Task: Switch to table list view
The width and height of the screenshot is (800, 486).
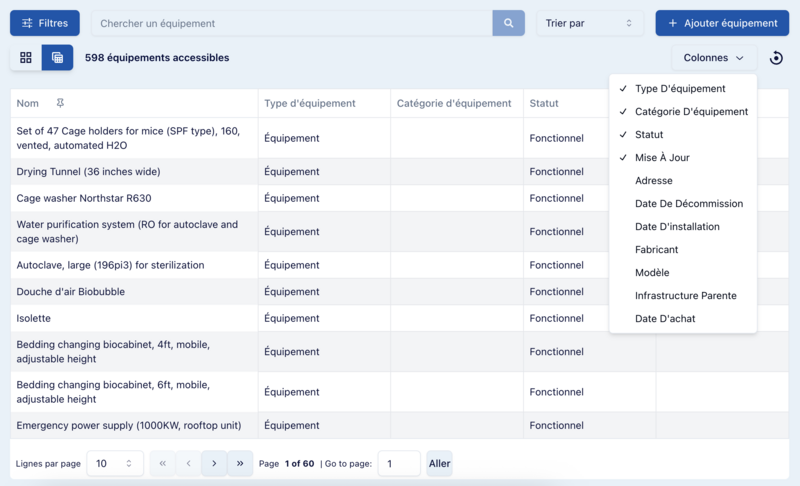Action: [x=58, y=58]
